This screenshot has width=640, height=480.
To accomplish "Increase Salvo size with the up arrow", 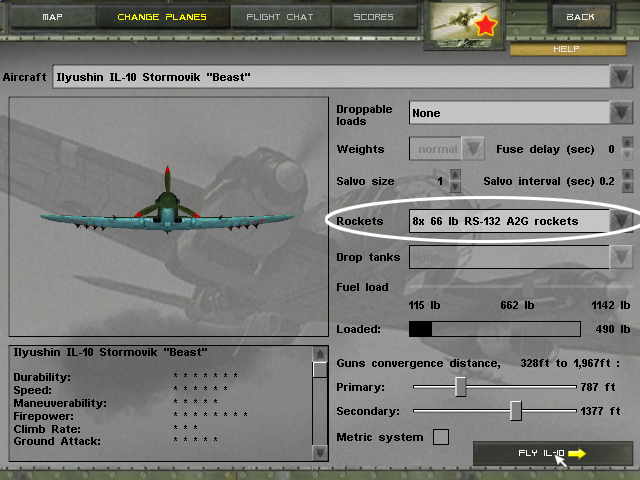I will pos(455,175).
